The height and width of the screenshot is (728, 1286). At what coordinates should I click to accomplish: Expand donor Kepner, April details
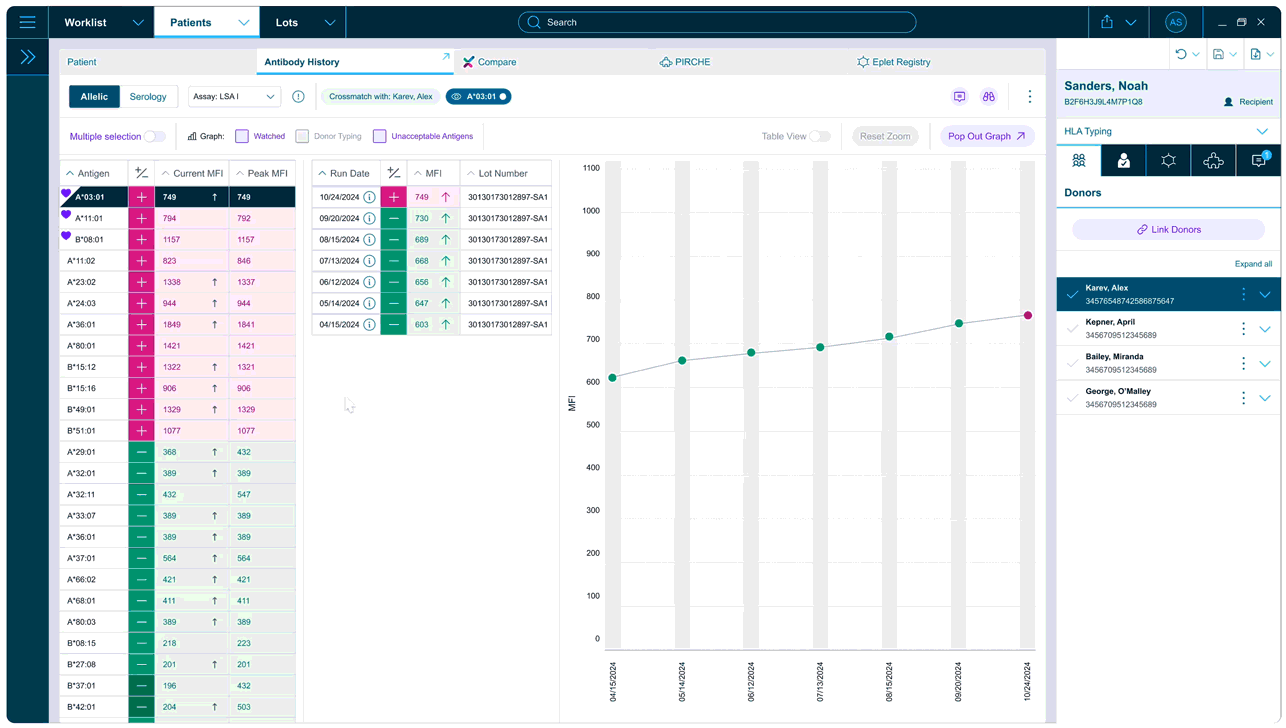1264,329
